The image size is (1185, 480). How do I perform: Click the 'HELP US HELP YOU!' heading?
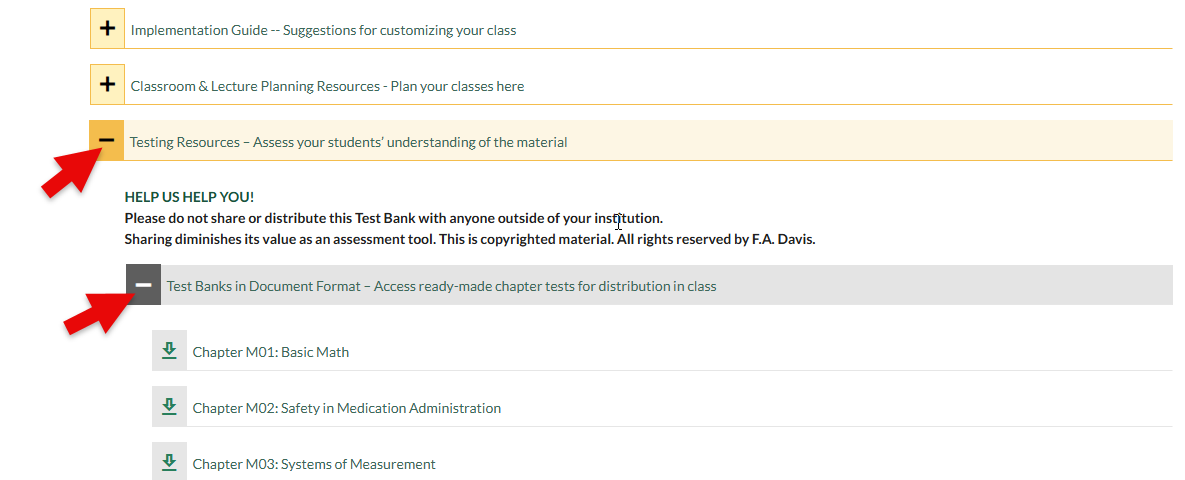point(189,197)
